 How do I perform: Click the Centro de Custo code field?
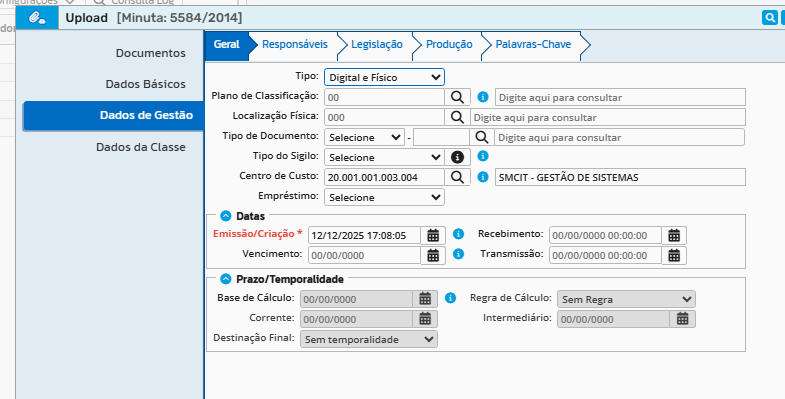click(384, 177)
